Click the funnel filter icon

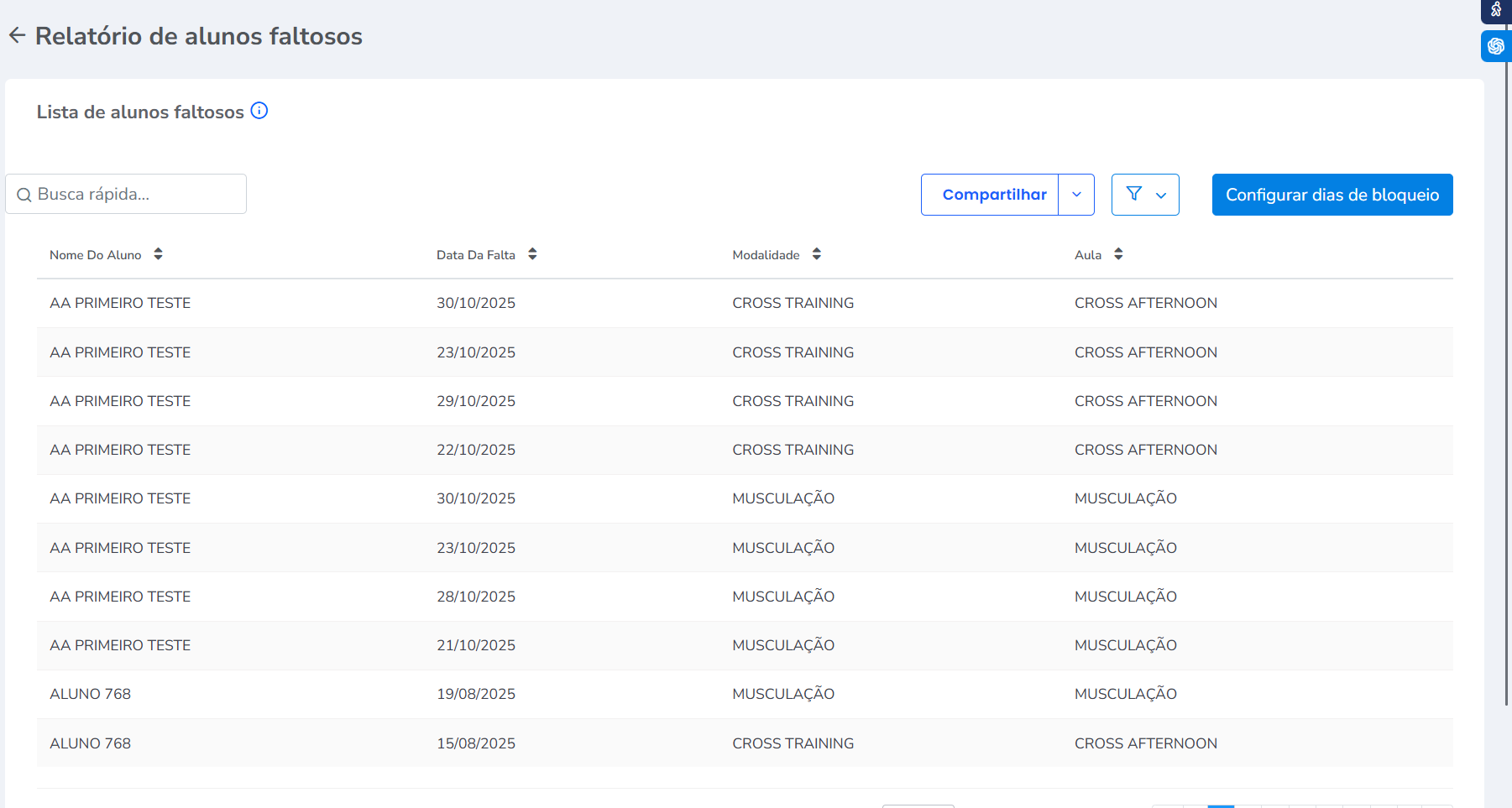[1133, 194]
